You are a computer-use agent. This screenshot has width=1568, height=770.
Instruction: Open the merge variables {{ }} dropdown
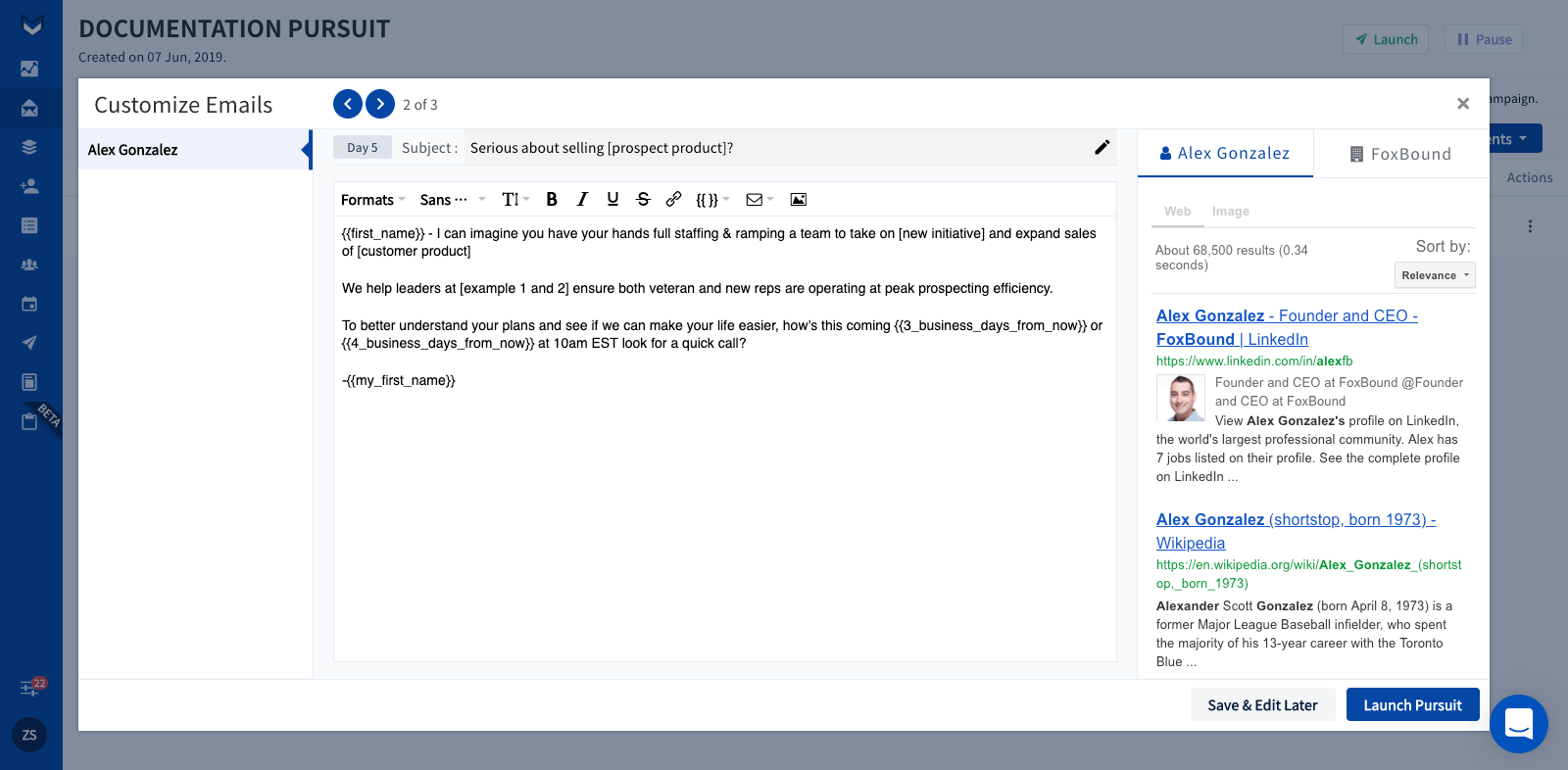[x=712, y=199]
